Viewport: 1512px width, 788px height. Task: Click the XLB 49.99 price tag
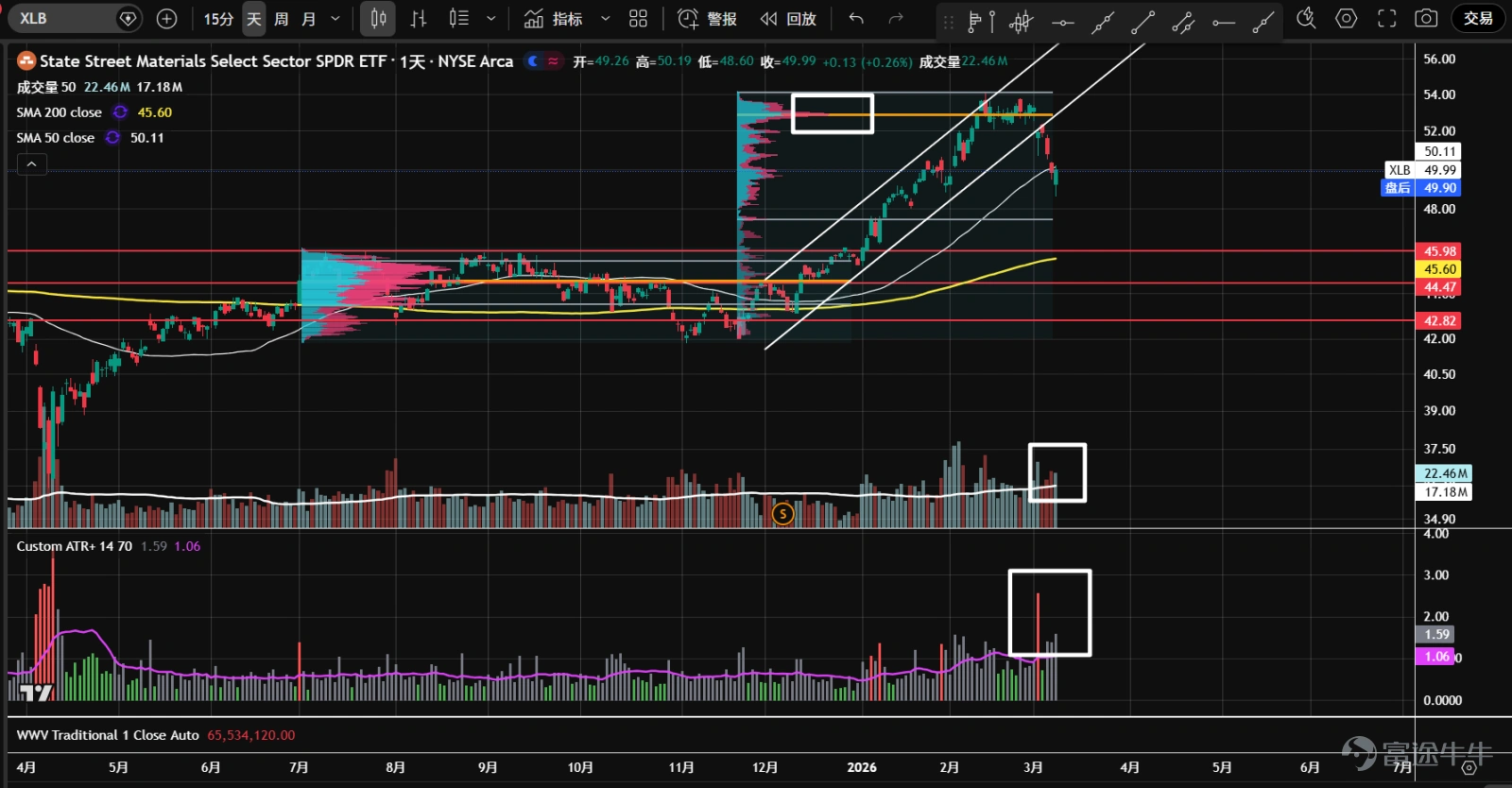[1422, 170]
